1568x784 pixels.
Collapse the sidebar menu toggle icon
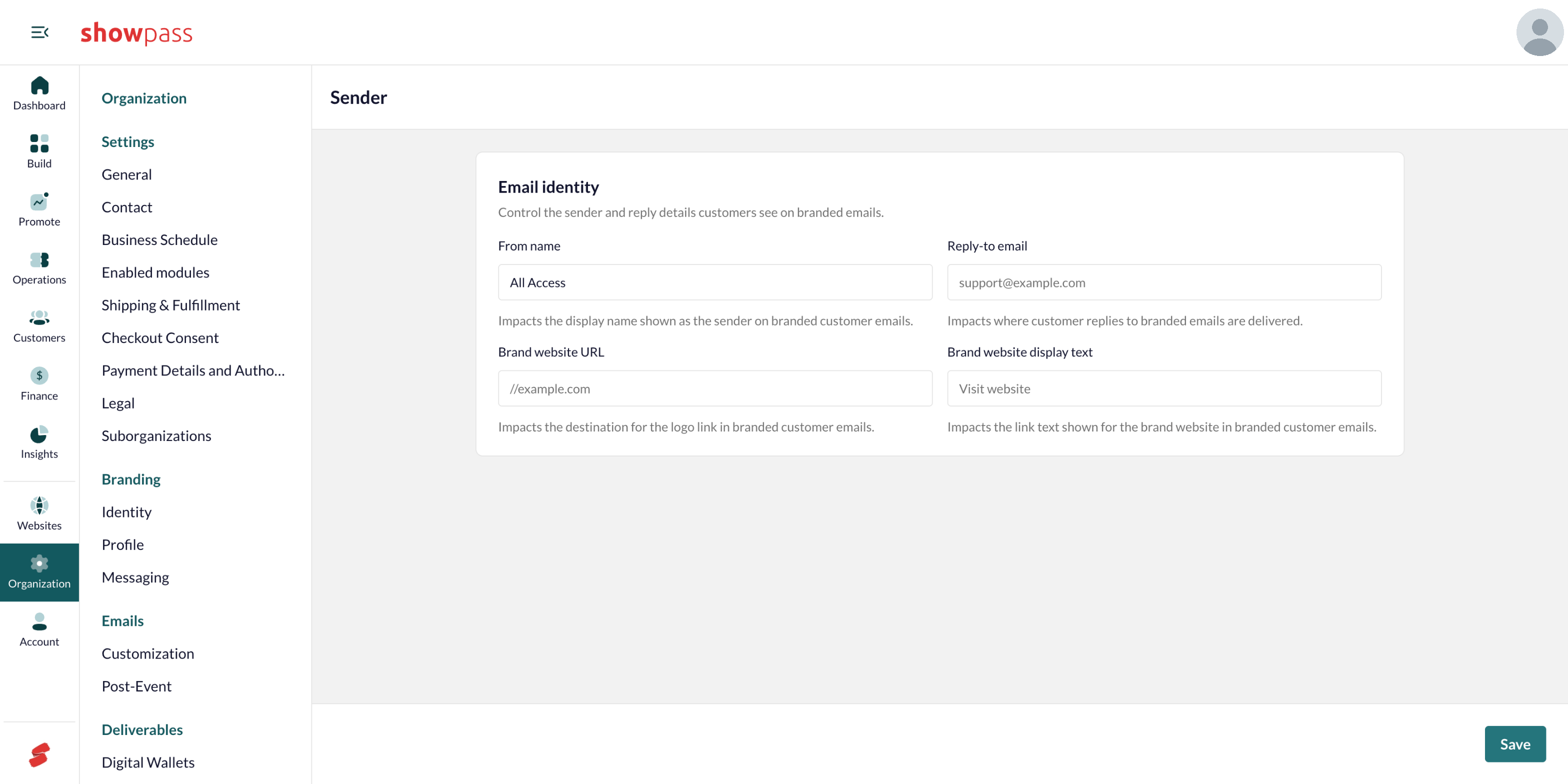pyautogui.click(x=39, y=32)
